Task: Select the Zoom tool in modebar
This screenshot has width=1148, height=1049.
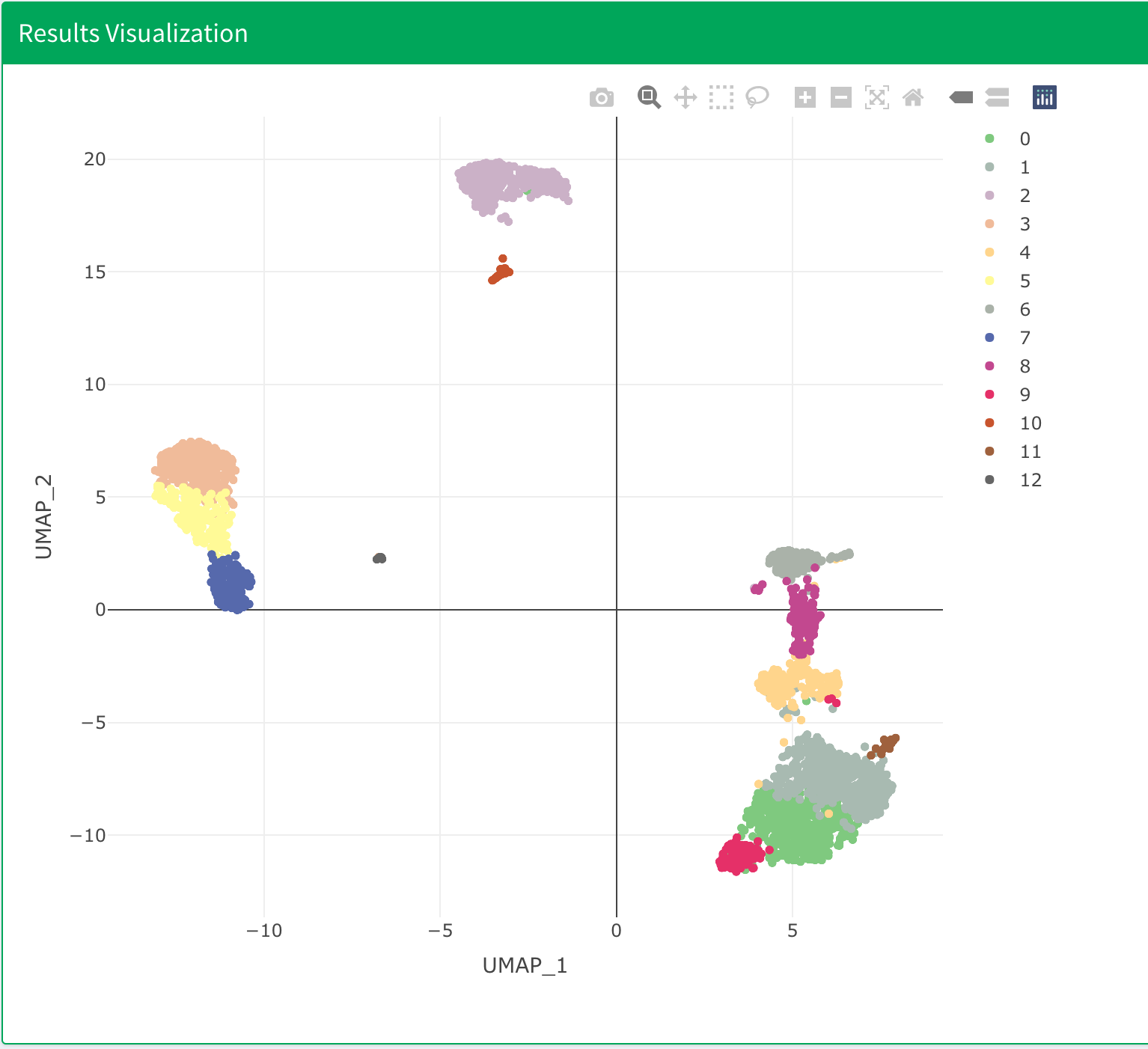Action: (x=649, y=97)
